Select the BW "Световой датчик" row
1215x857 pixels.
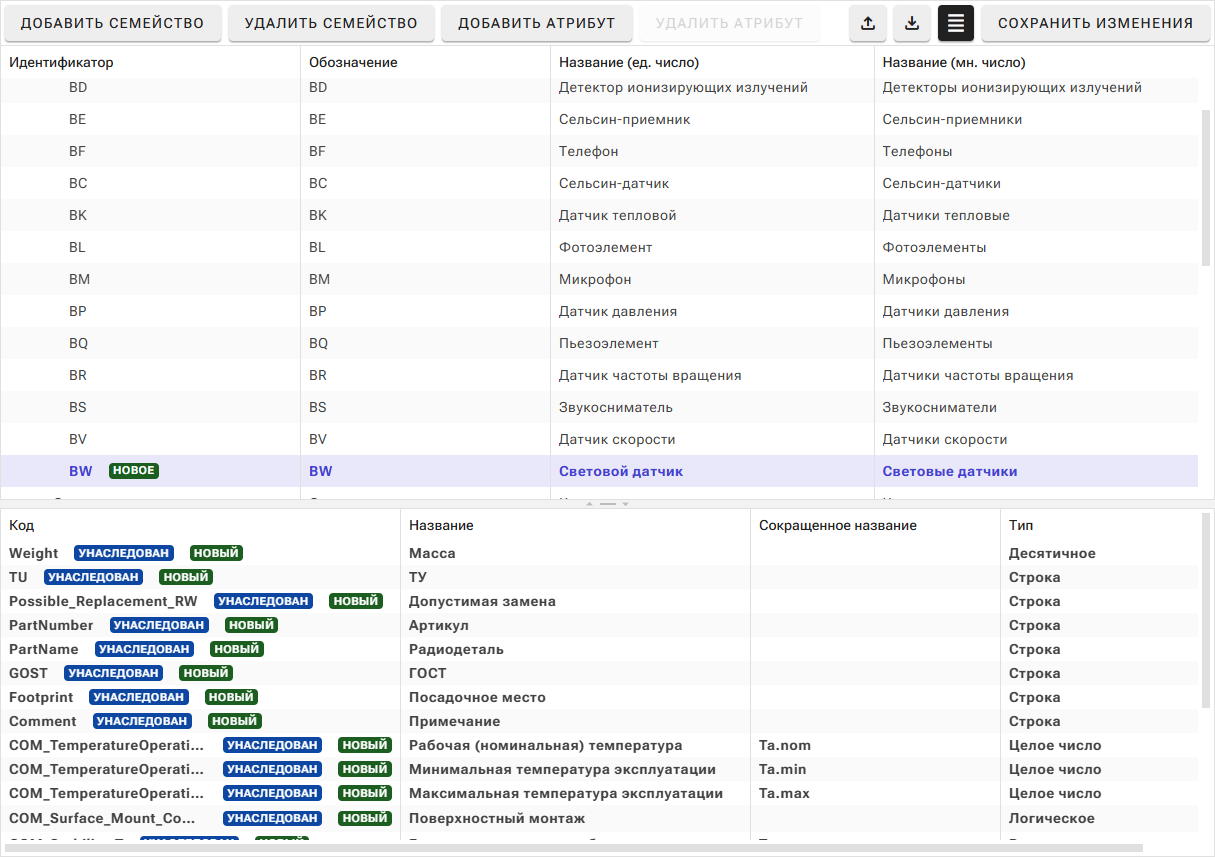620,471
